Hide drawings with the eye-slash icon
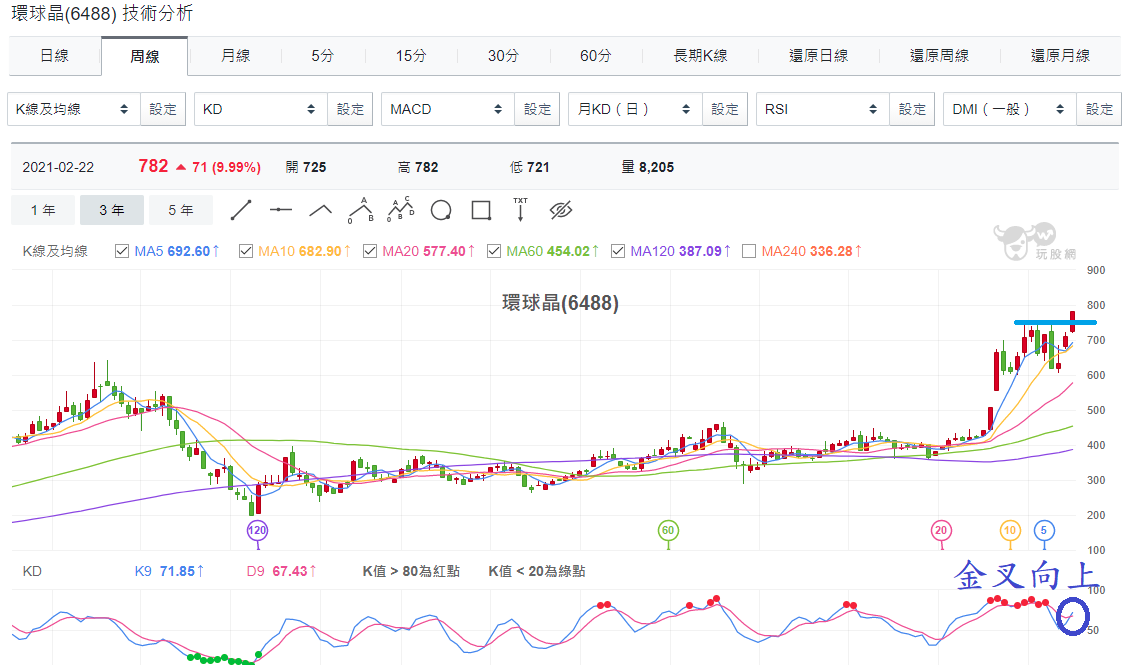 [x=561, y=210]
